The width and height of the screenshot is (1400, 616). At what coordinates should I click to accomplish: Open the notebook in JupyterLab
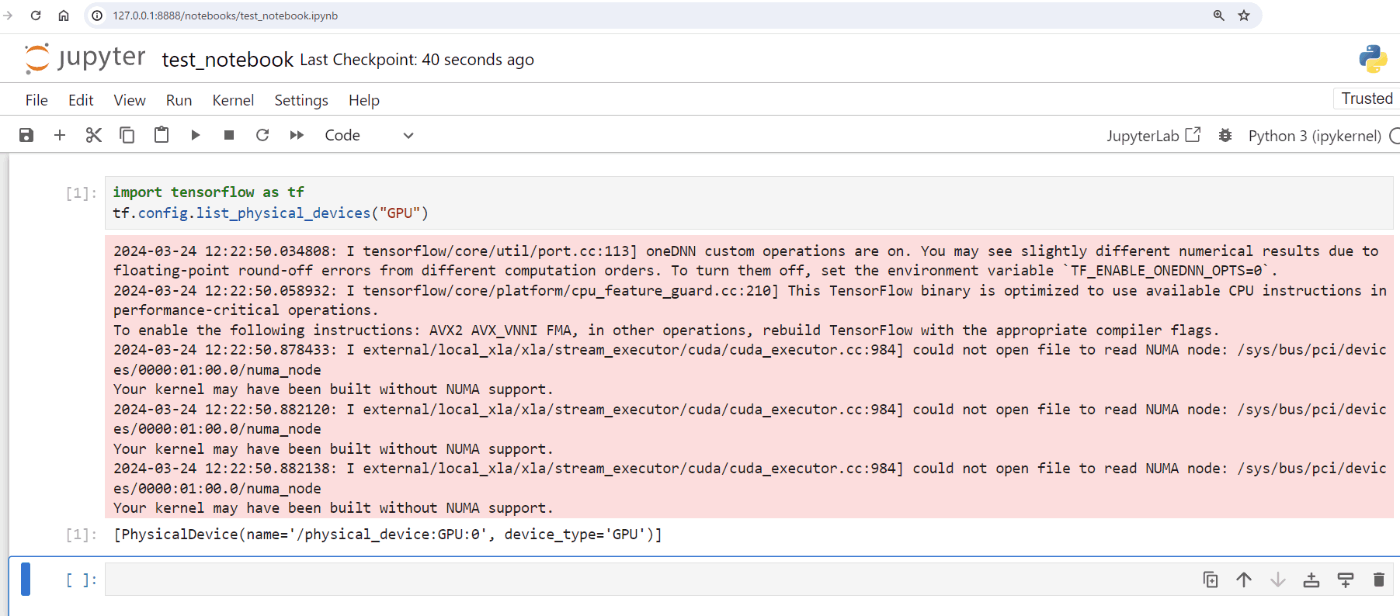1154,135
